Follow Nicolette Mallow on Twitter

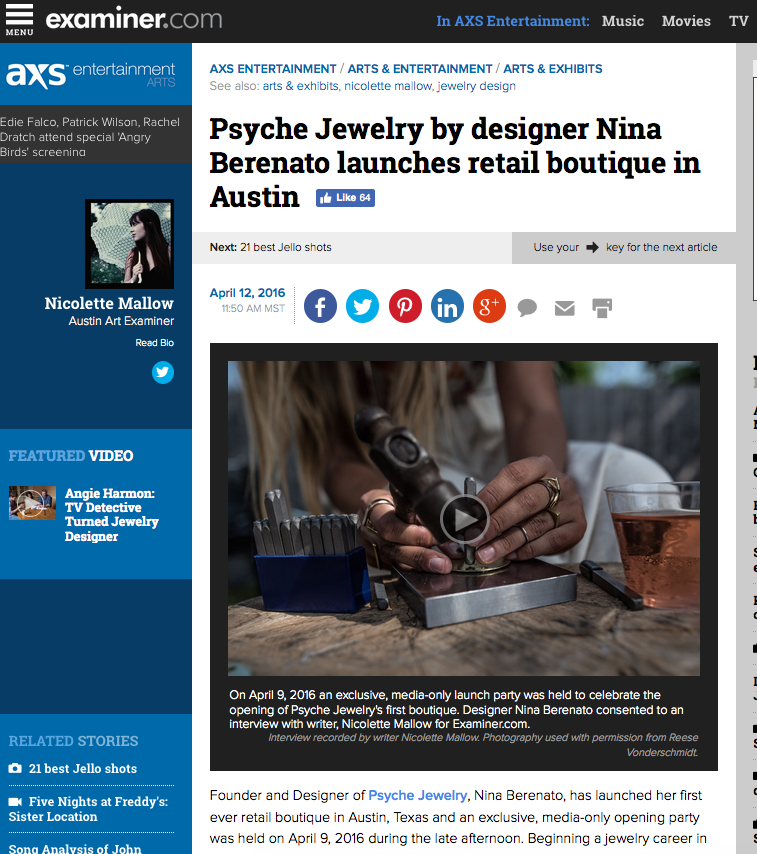click(163, 372)
